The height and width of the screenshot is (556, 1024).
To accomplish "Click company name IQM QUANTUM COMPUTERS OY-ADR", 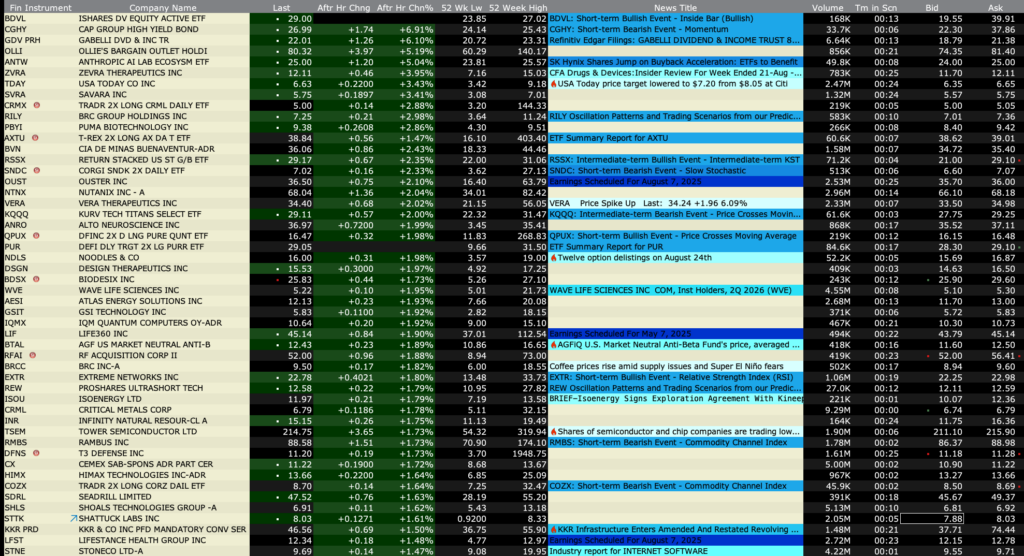I will (x=150, y=323).
